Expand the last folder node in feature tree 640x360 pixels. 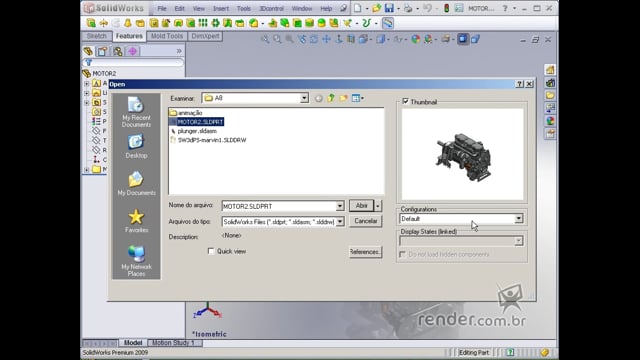[x=87, y=169]
